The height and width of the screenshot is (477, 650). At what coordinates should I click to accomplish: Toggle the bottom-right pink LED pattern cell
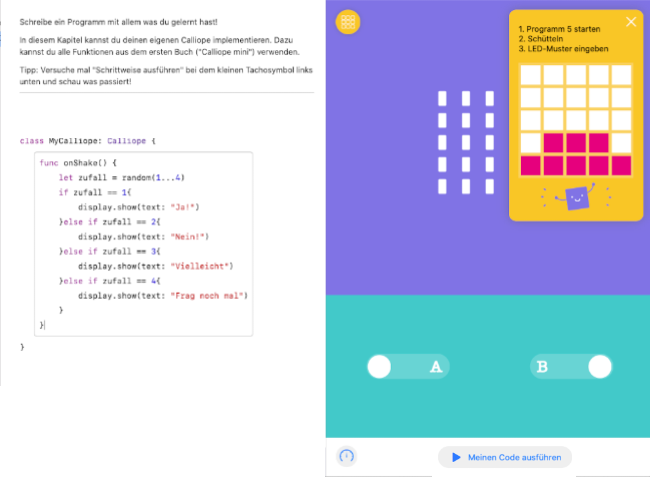pos(621,166)
